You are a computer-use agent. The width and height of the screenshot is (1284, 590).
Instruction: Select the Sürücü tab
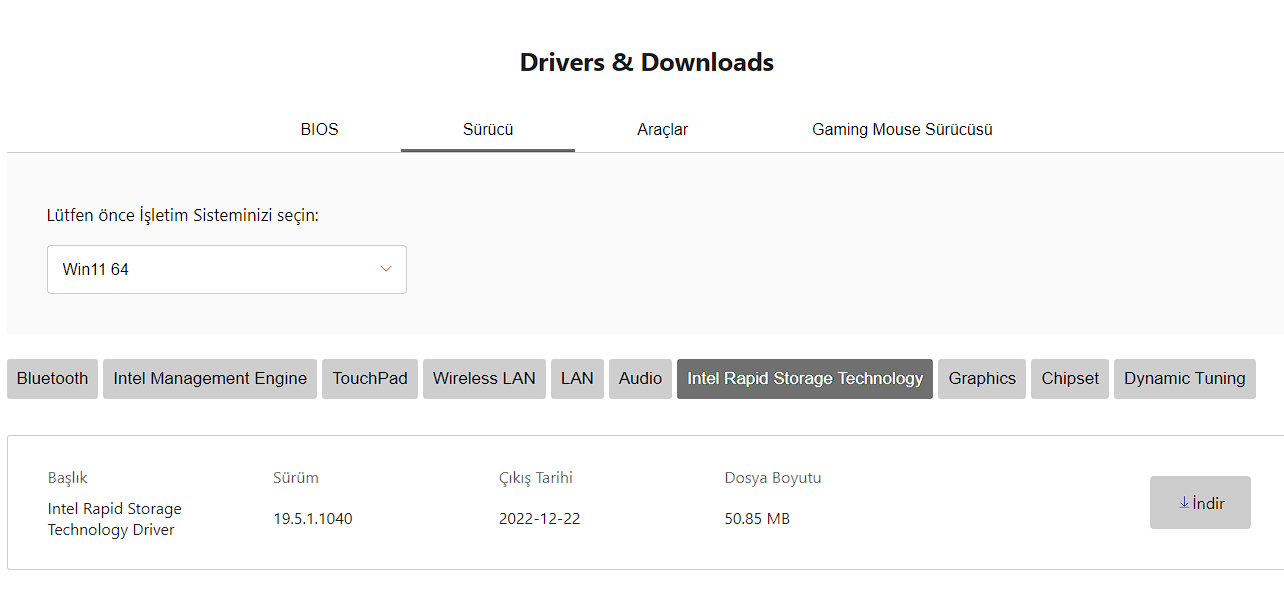point(488,129)
